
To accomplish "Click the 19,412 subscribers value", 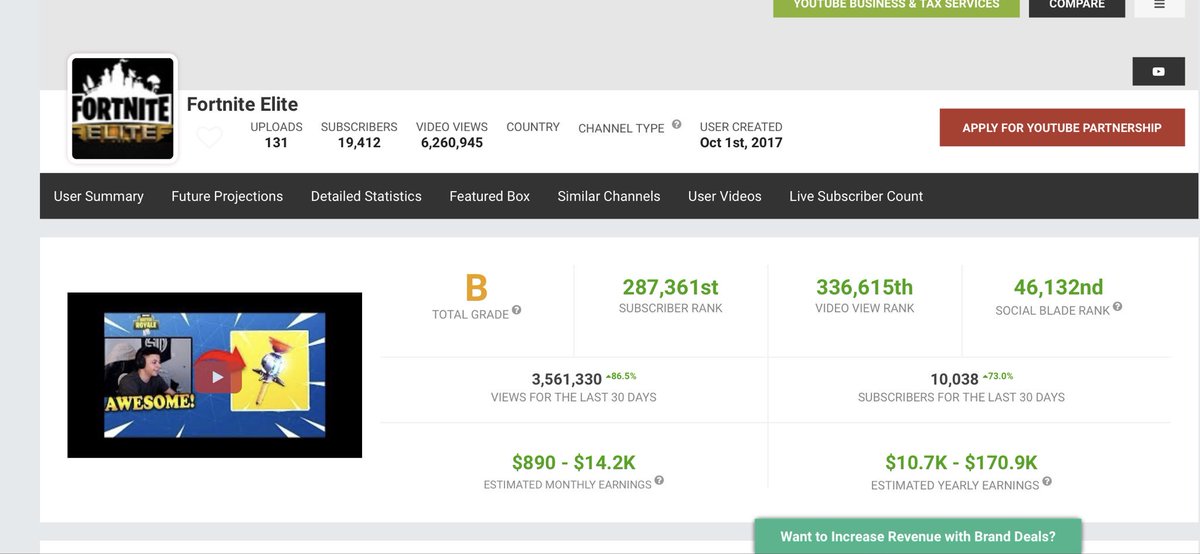I will [x=359, y=143].
